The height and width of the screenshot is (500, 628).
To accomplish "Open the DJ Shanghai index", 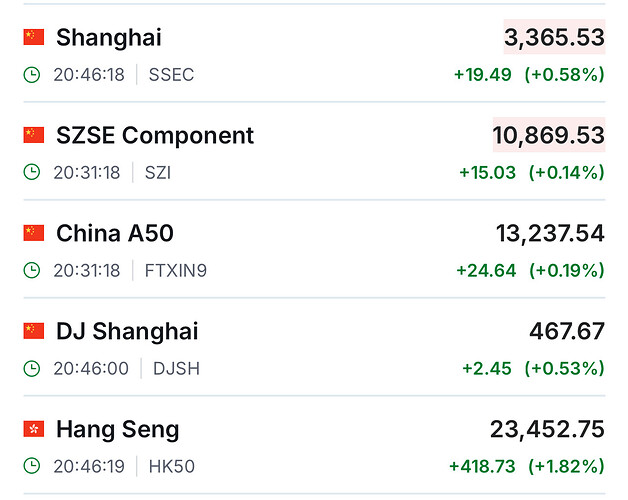I will coord(127,331).
